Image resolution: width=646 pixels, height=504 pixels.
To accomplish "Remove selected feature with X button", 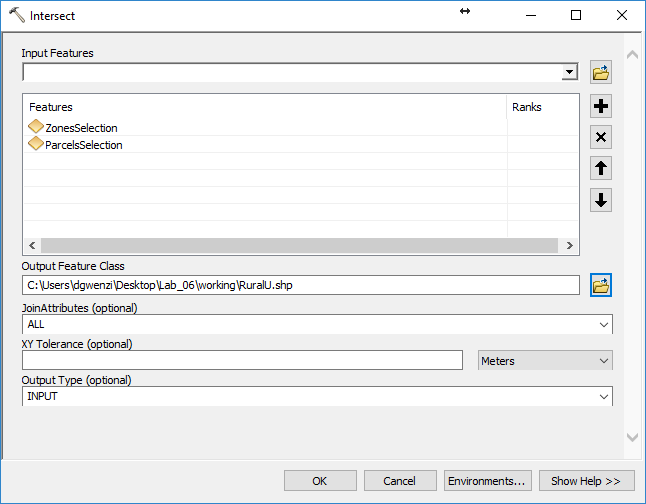I will point(601,138).
